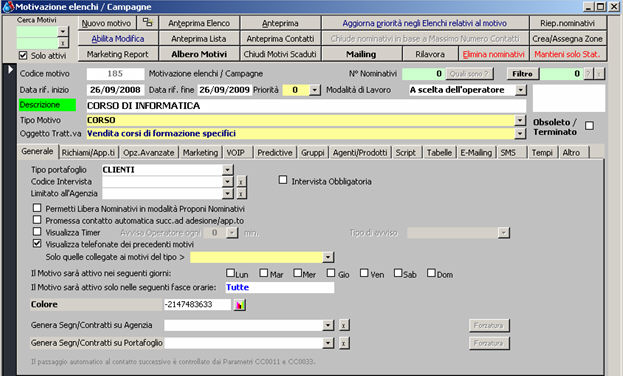Select the Predictive tab
Image resolution: width=623 pixels, height=377 pixels.
pyautogui.click(x=275, y=153)
